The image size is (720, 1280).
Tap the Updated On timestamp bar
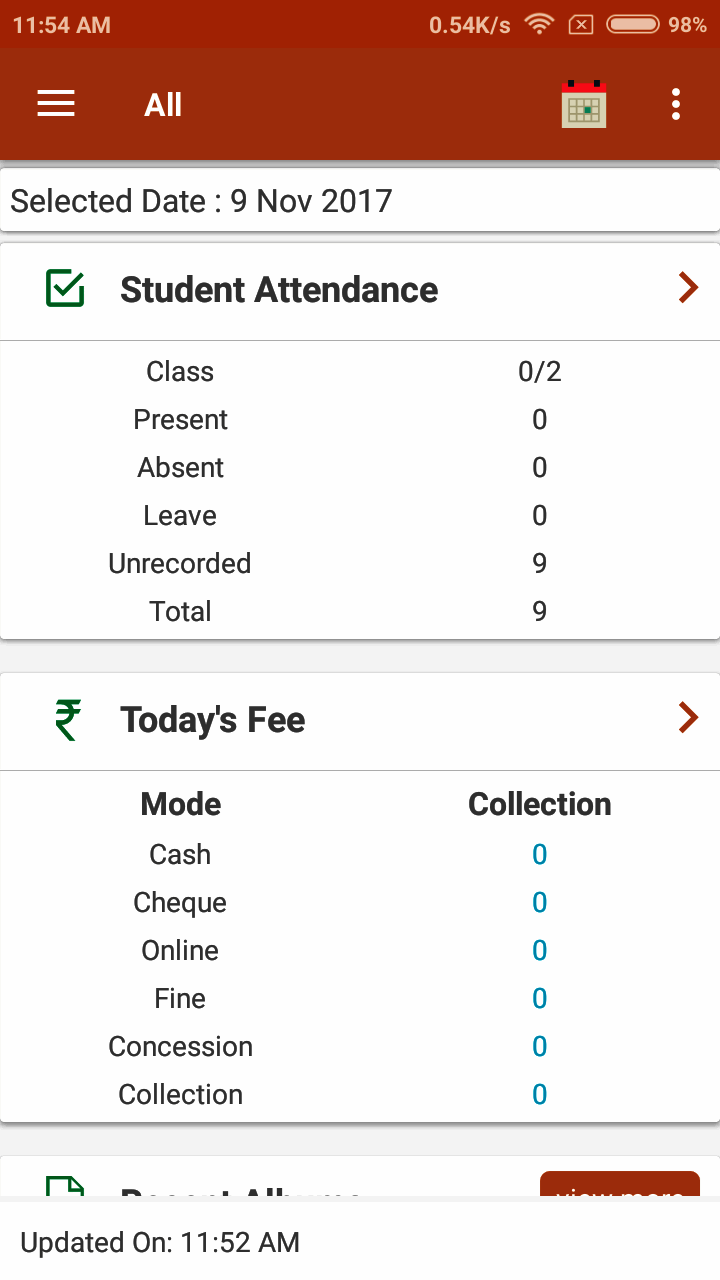coord(360,1243)
